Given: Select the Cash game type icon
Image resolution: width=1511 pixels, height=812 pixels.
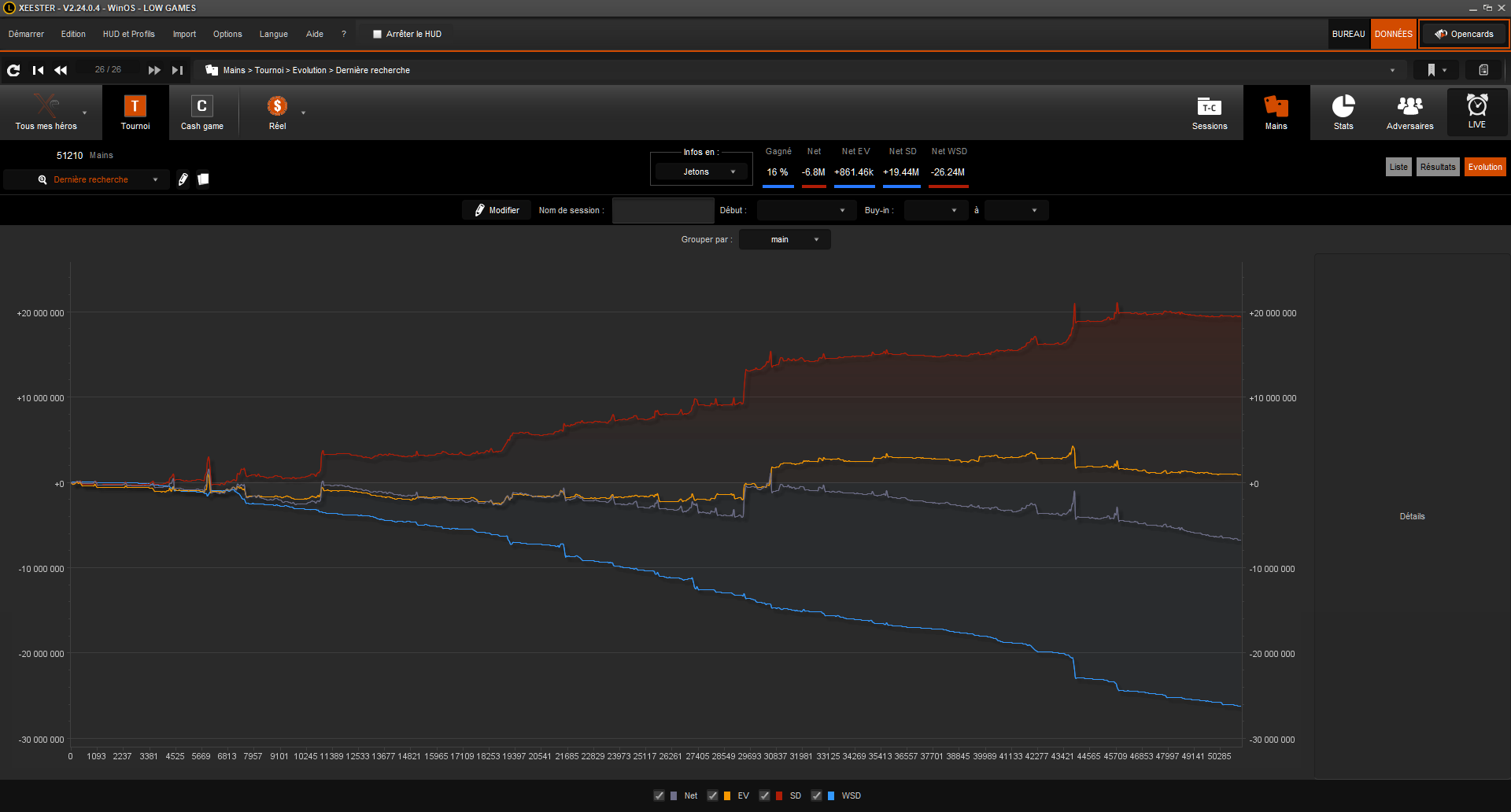Looking at the screenshot, I should point(202,106).
